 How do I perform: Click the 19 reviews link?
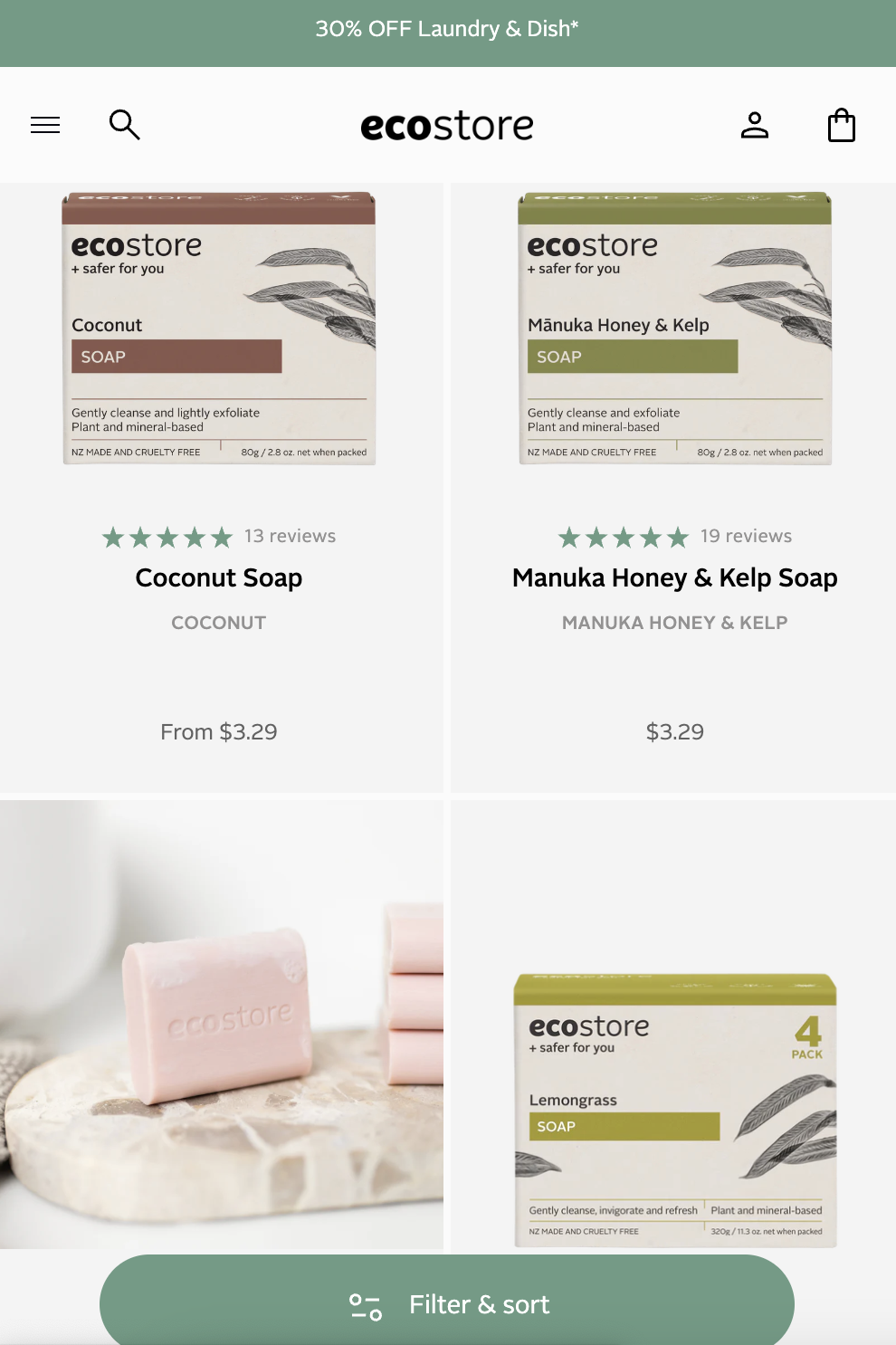pos(746,536)
